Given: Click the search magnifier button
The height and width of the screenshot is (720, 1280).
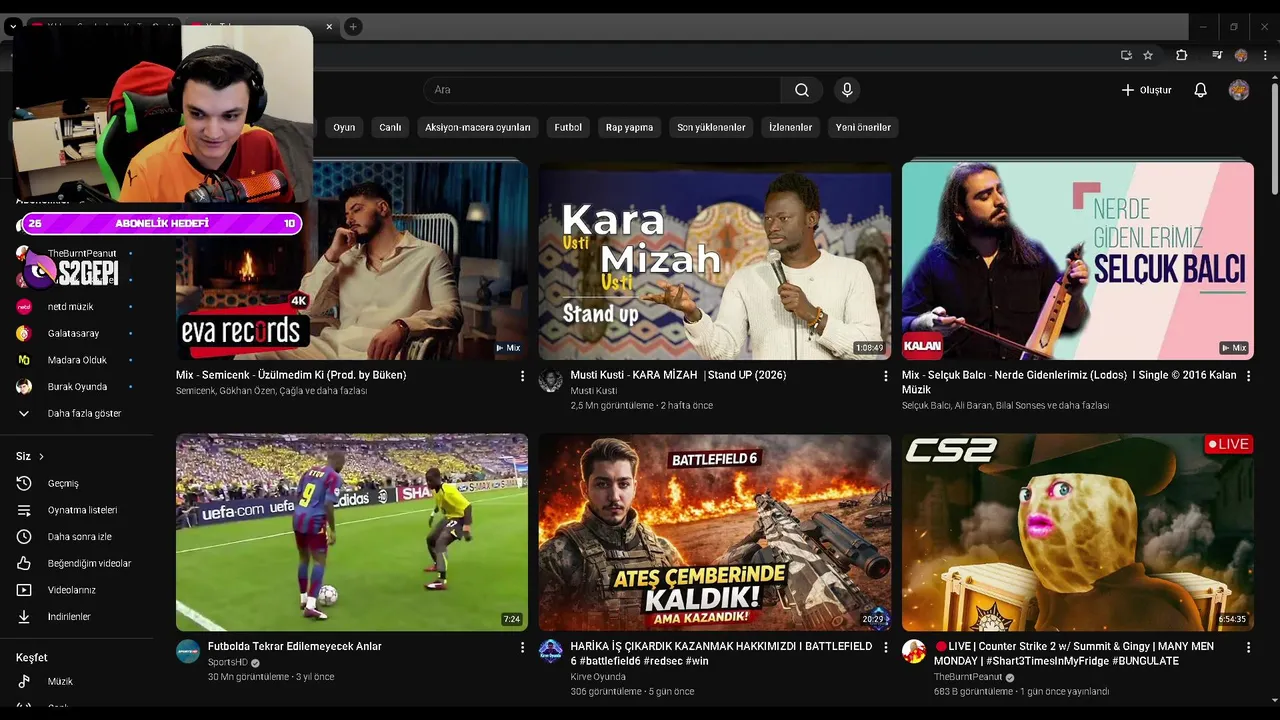Looking at the screenshot, I should pos(802,90).
